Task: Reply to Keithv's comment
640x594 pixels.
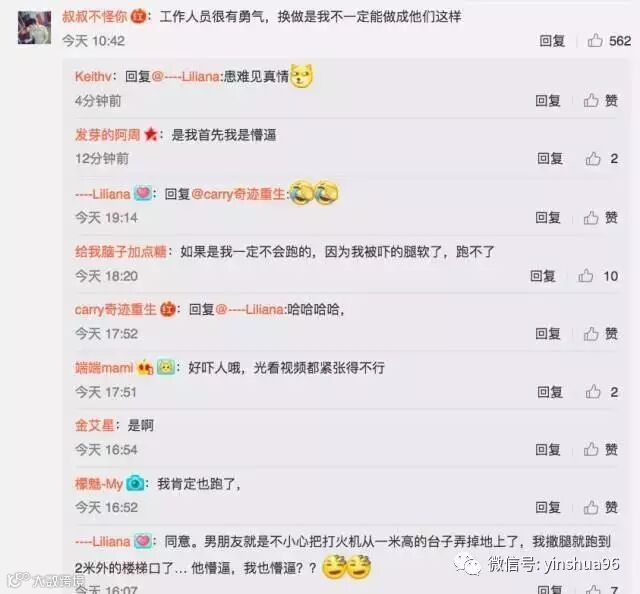Action: 548,100
